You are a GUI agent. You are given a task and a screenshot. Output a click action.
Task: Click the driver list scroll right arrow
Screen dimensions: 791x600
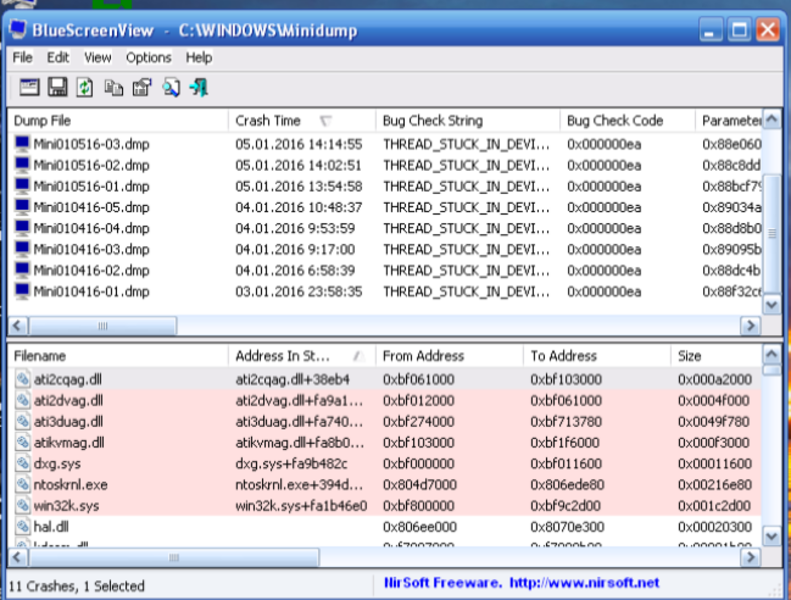750,558
